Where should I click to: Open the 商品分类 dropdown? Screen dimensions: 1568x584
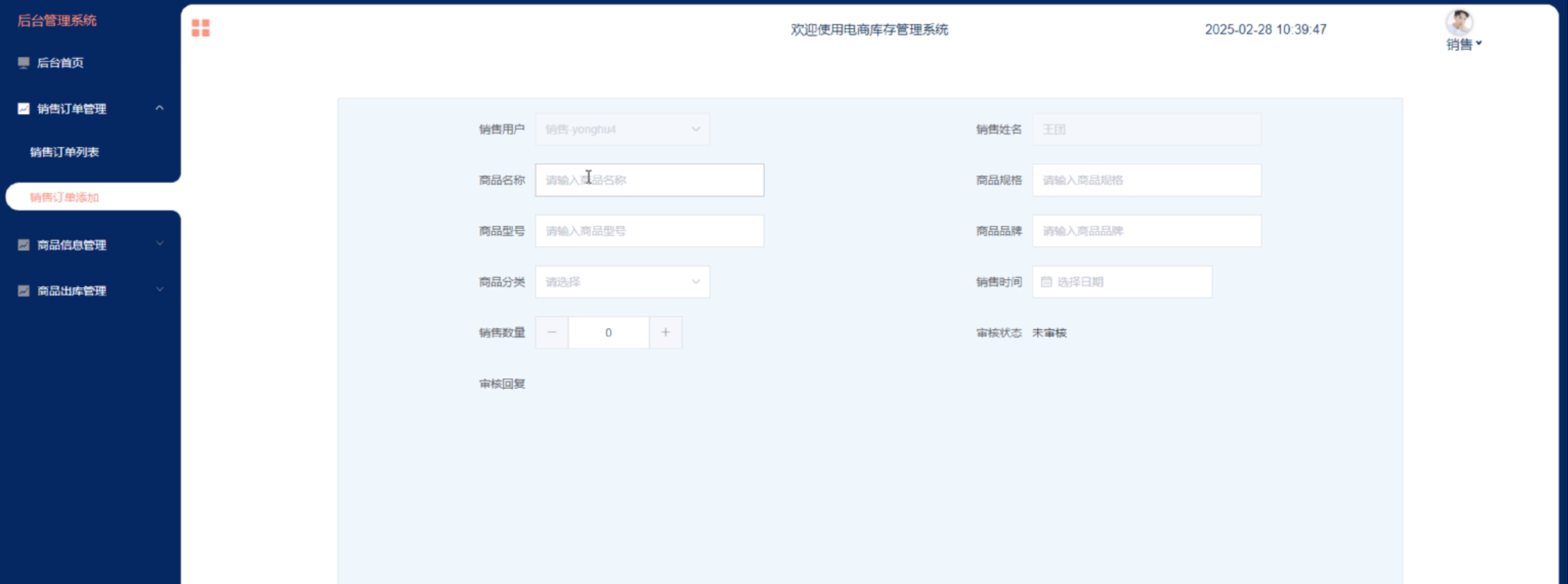(x=622, y=282)
